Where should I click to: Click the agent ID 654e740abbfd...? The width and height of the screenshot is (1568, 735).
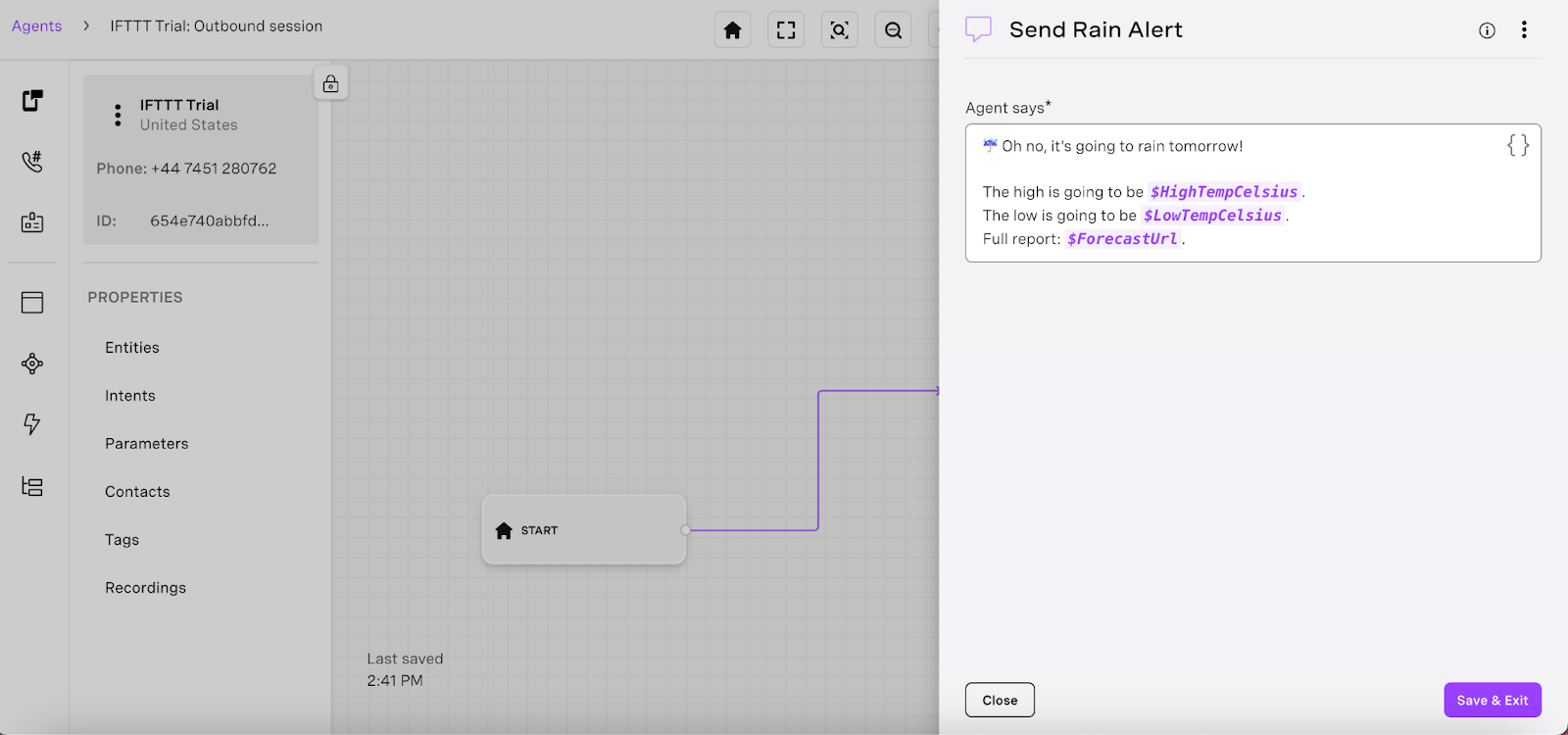(210, 221)
